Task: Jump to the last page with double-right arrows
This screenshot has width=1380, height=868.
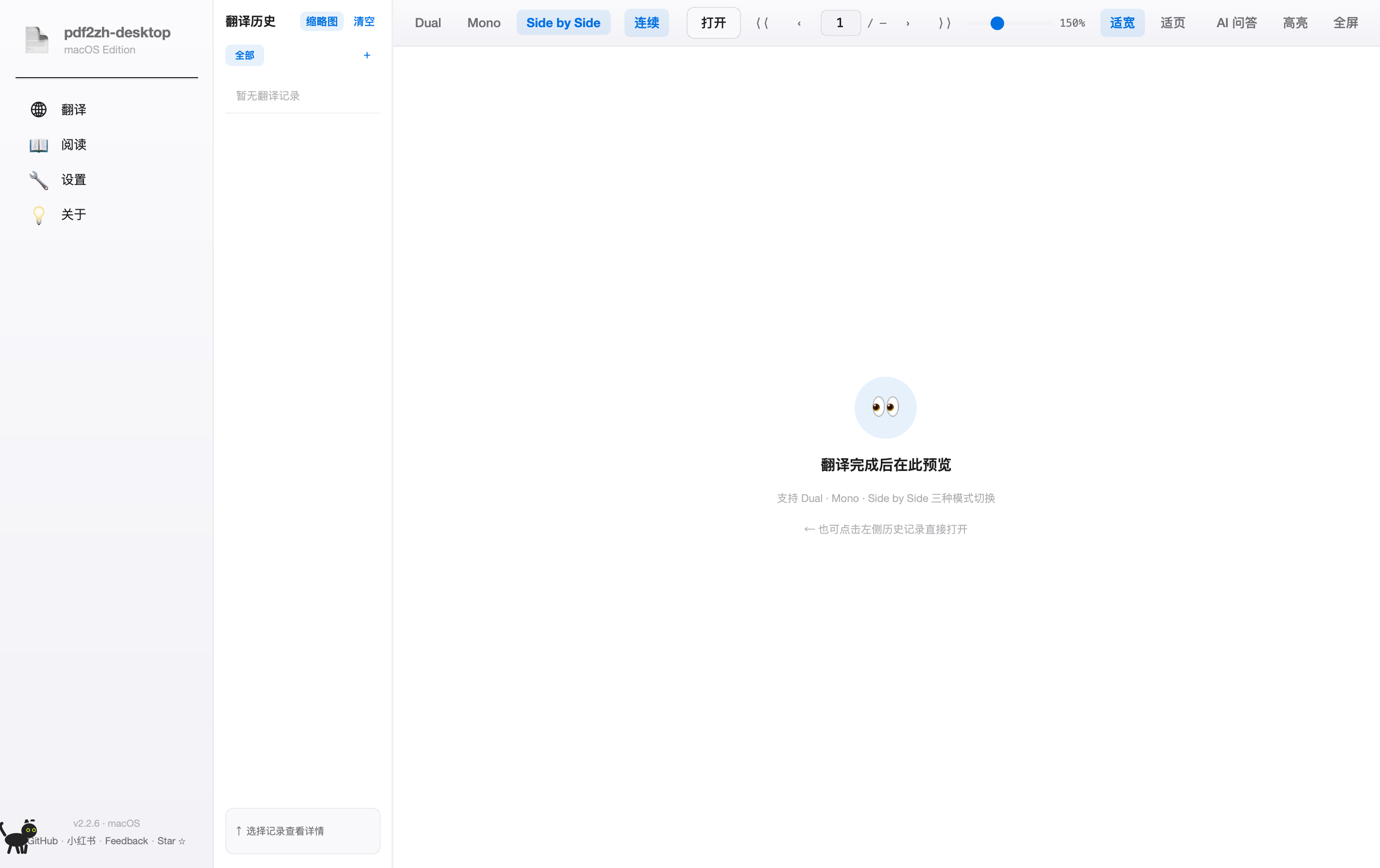Action: (944, 23)
